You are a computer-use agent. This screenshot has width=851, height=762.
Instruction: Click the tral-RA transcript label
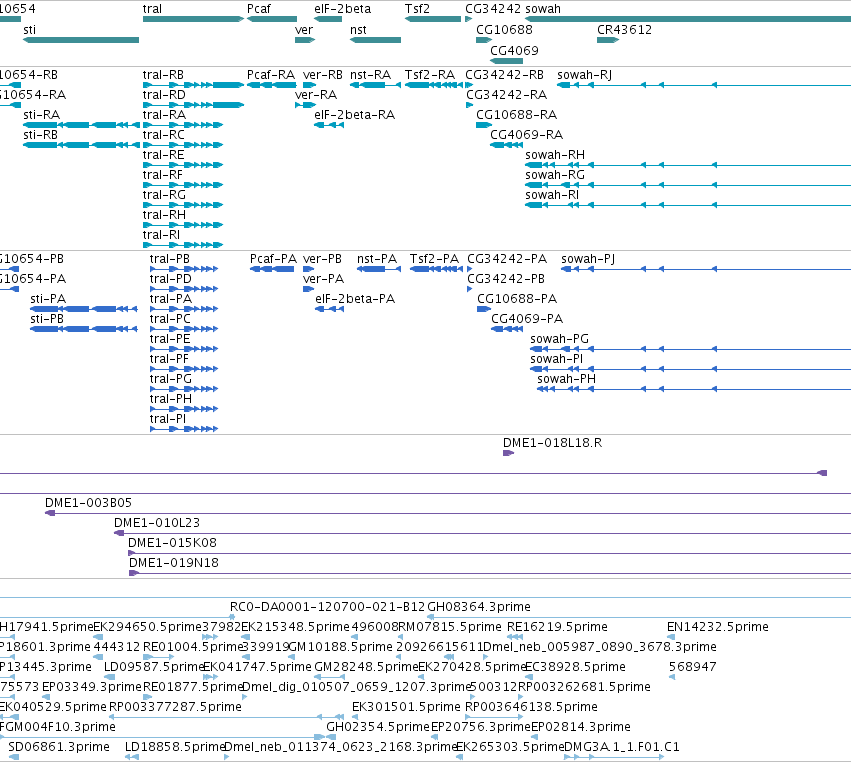[164, 115]
